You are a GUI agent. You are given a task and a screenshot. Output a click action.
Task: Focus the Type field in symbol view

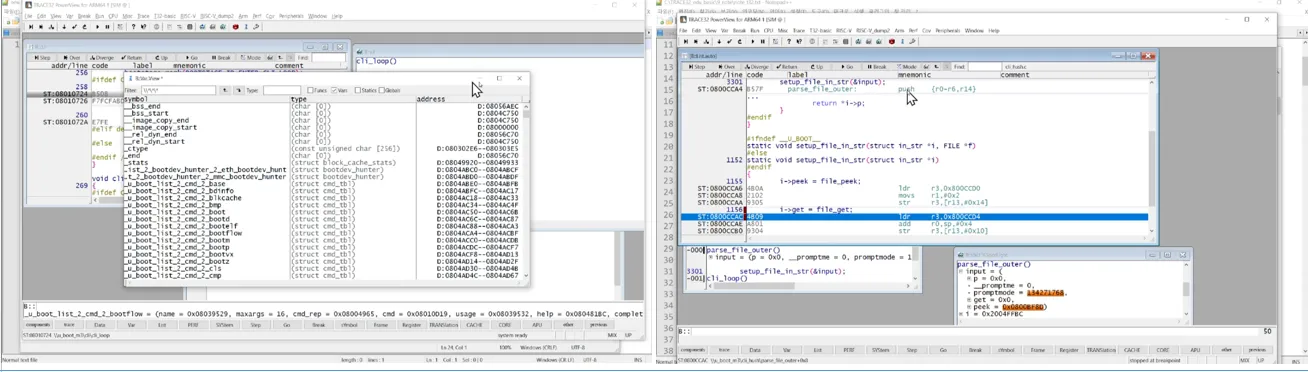point(281,90)
